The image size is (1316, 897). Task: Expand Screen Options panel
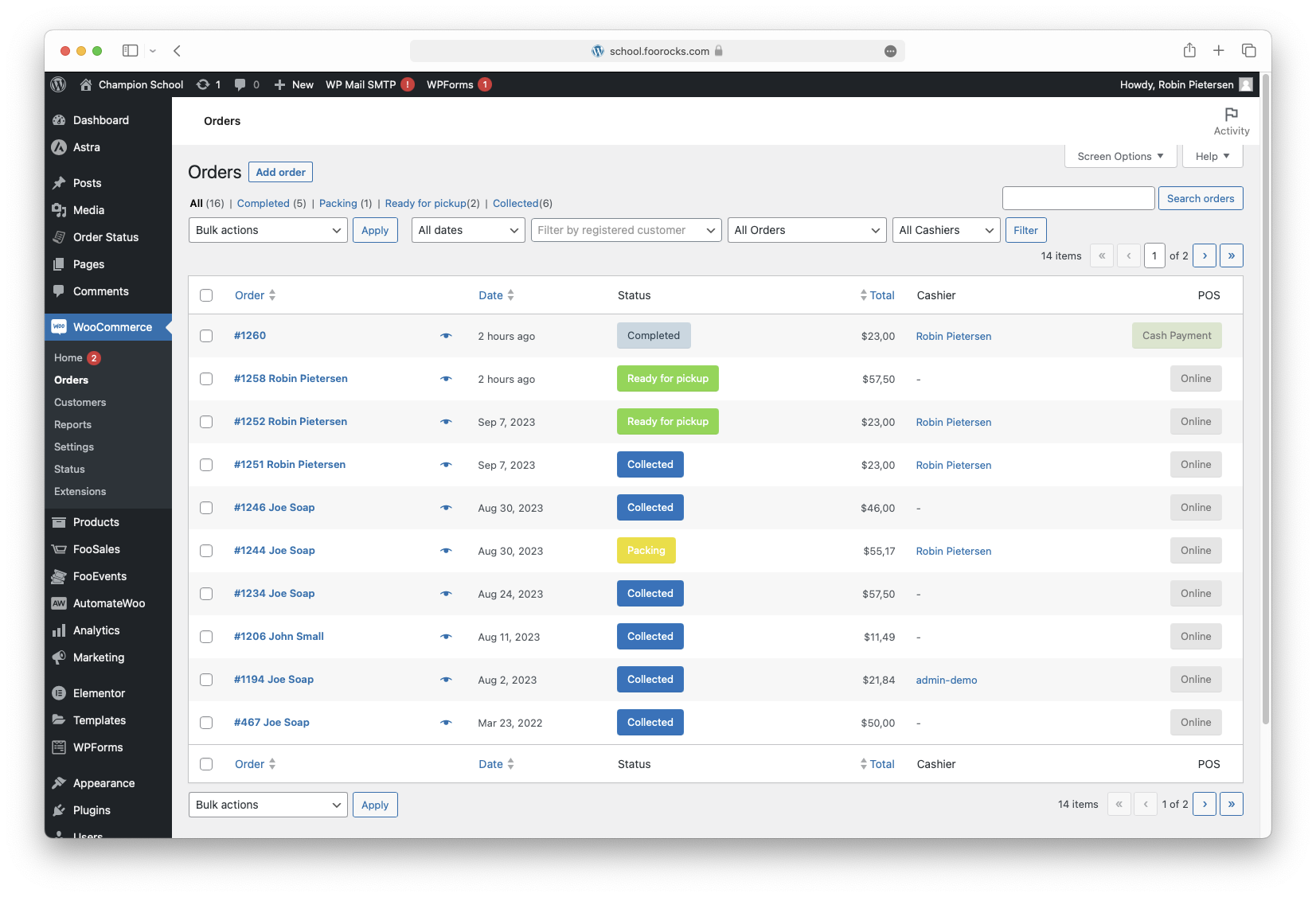click(x=1120, y=156)
